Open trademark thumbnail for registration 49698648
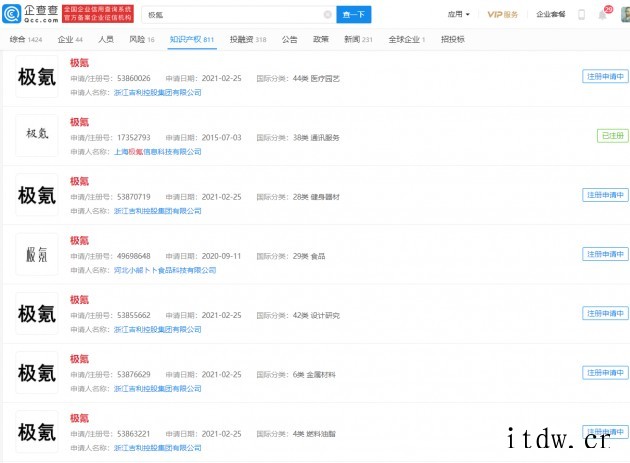This screenshot has height=463, width=630. click(x=37, y=254)
